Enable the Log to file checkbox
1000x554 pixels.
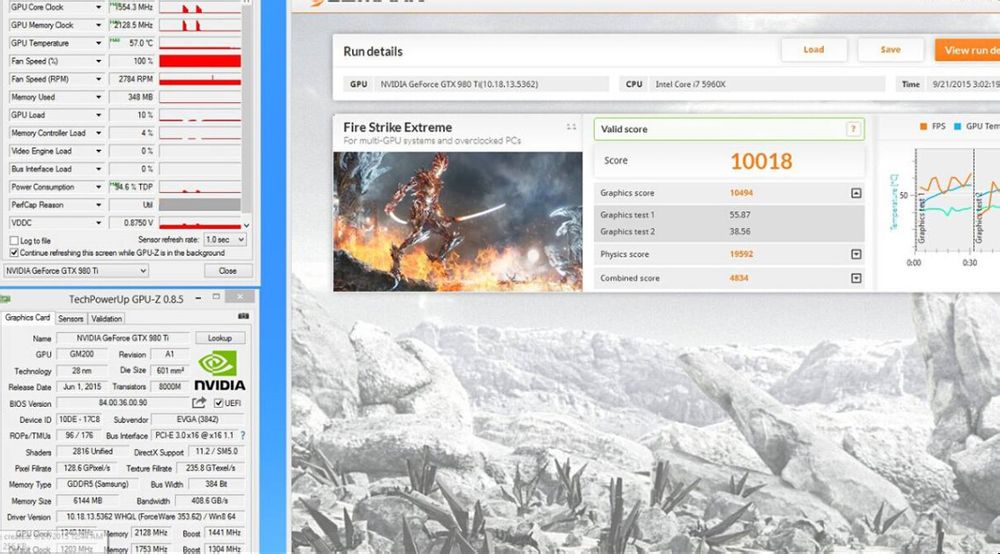click(14, 241)
